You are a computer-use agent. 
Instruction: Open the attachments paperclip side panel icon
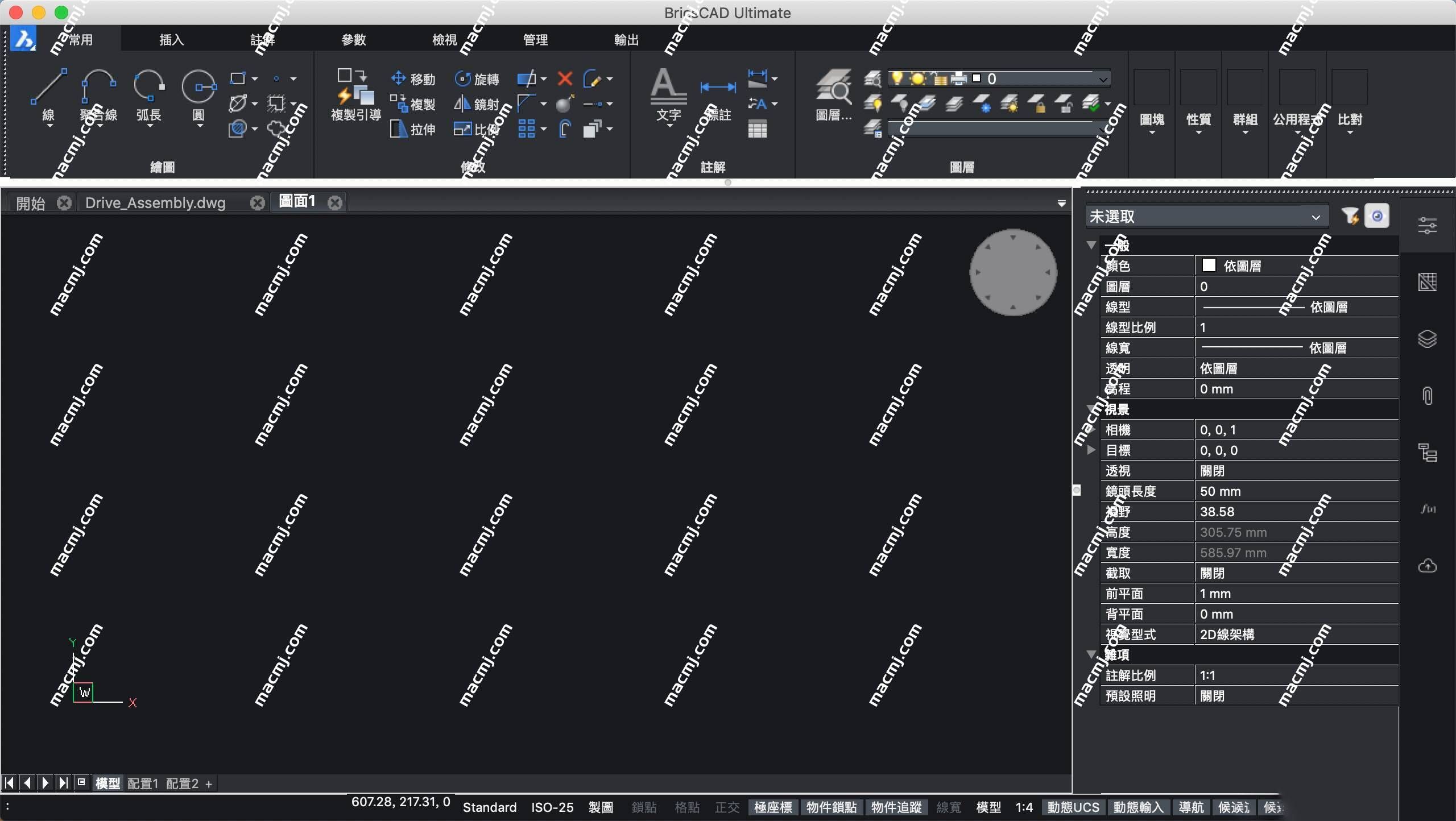(x=1428, y=396)
